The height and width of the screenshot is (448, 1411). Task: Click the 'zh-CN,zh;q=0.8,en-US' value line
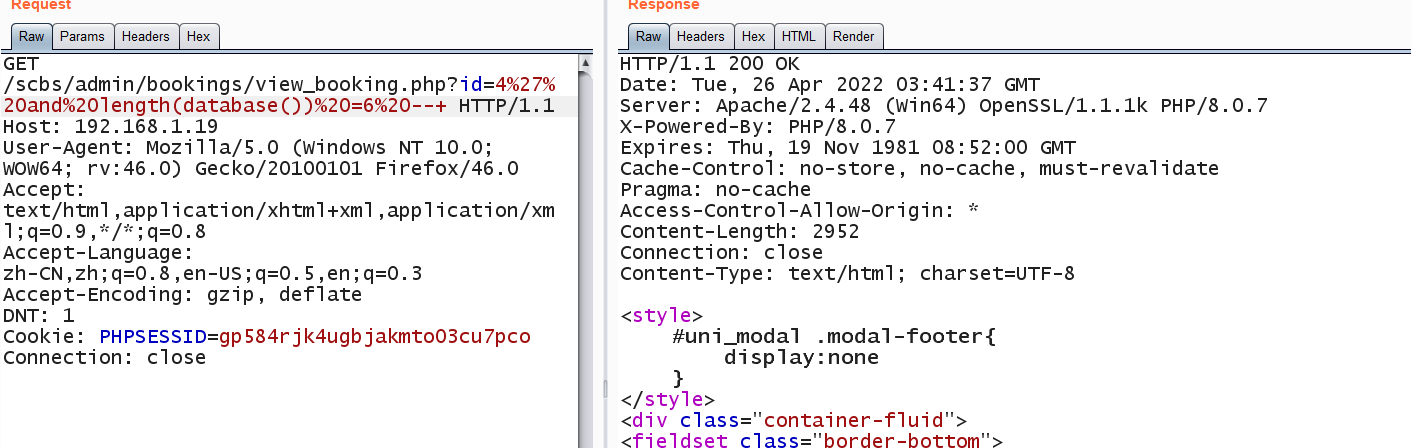(x=213, y=274)
